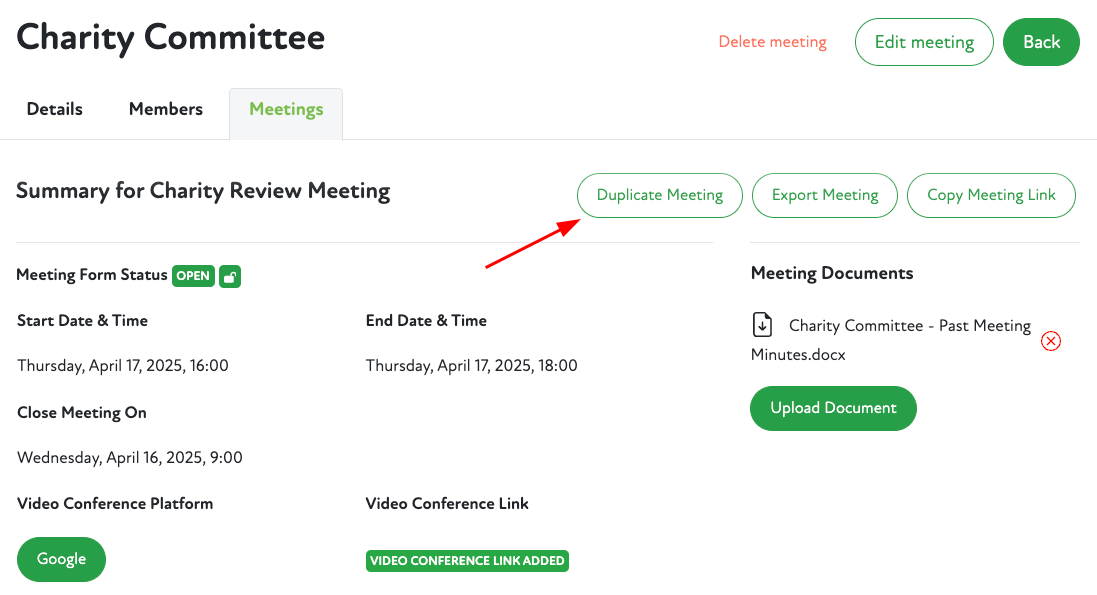This screenshot has height=595, width=1097.
Task: Click the Charity Committee page title
Action: point(171,38)
